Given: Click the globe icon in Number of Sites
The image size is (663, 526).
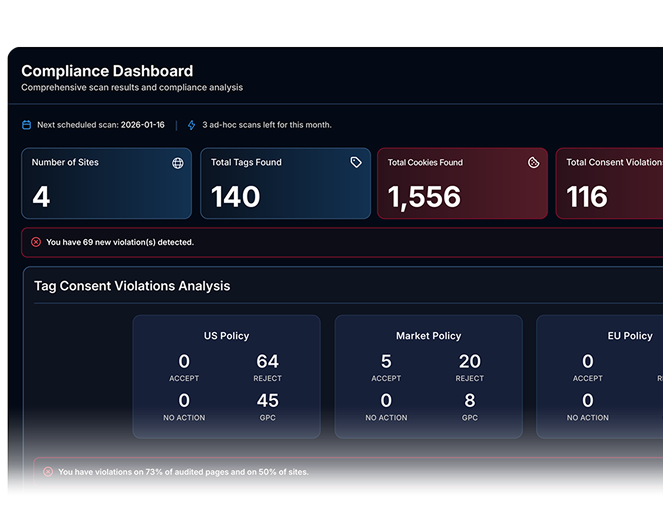Looking at the screenshot, I should coord(177,163).
